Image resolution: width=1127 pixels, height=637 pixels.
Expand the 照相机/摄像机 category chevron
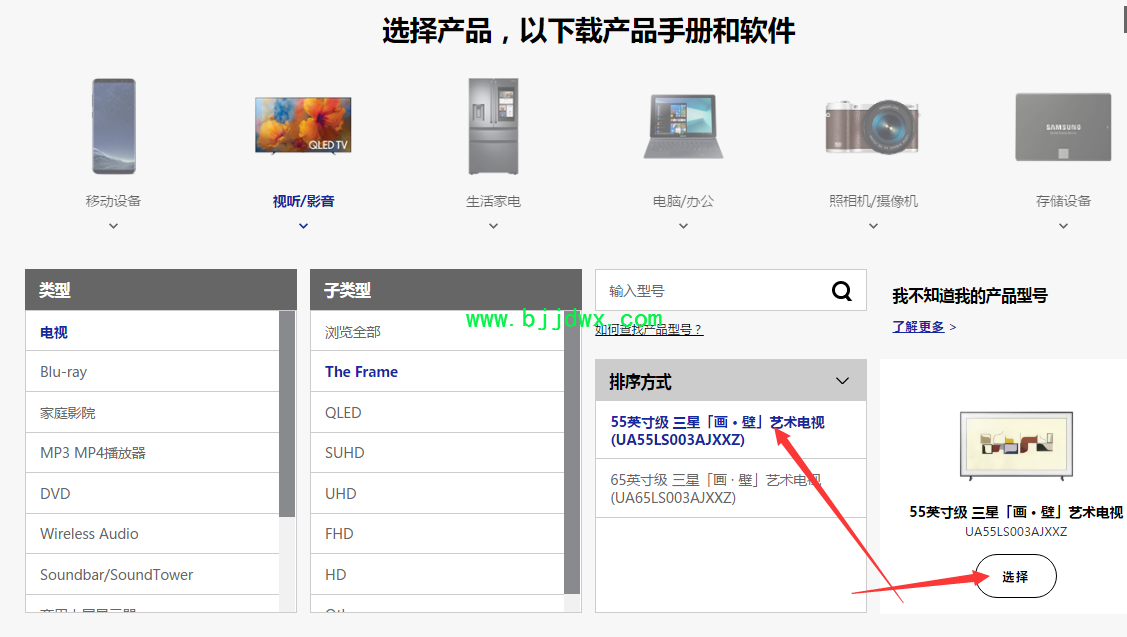pyautogui.click(x=873, y=226)
